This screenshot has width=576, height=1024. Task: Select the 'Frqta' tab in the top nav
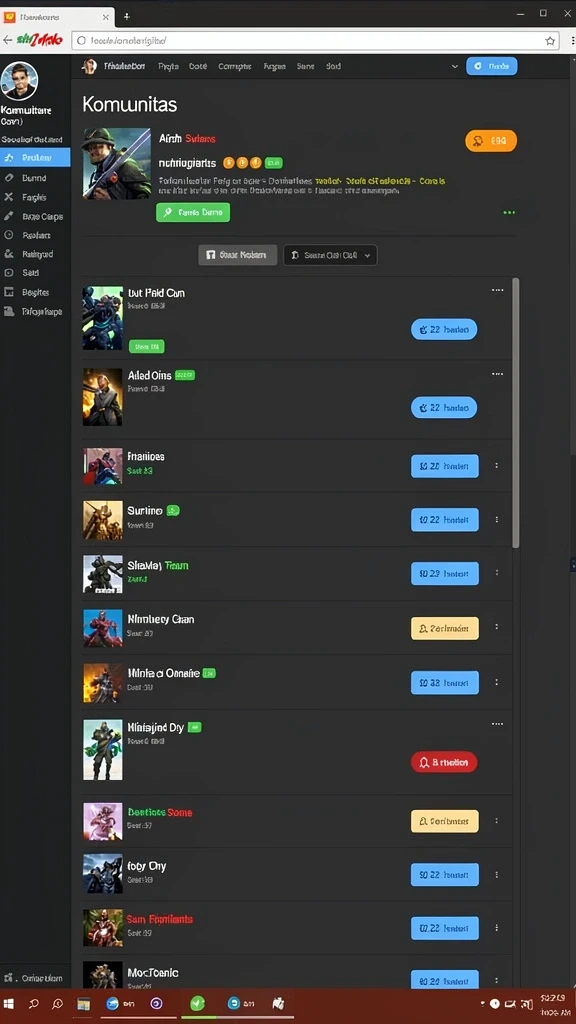point(168,66)
